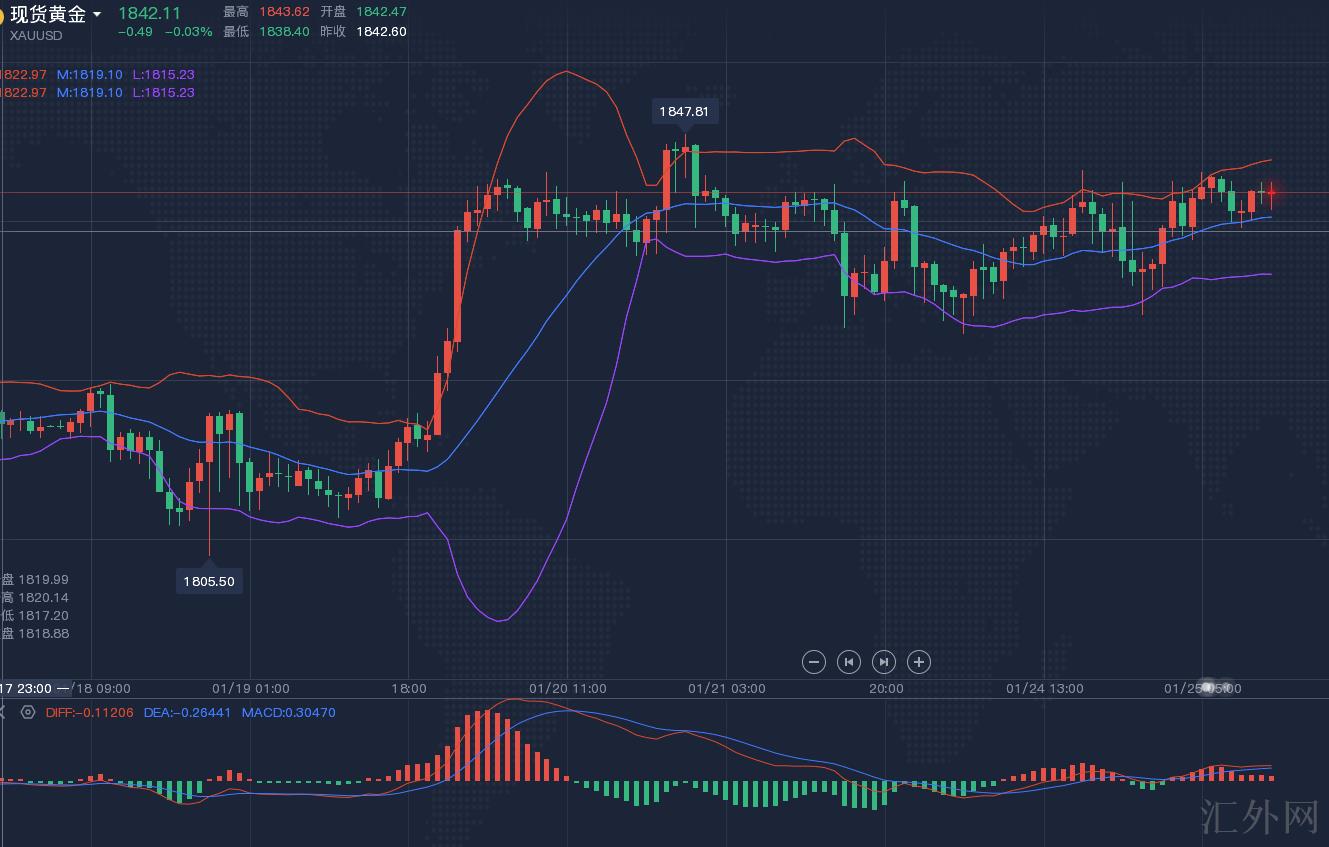Click the 1847.81 high price marker
The image size is (1329, 847).
pos(684,112)
